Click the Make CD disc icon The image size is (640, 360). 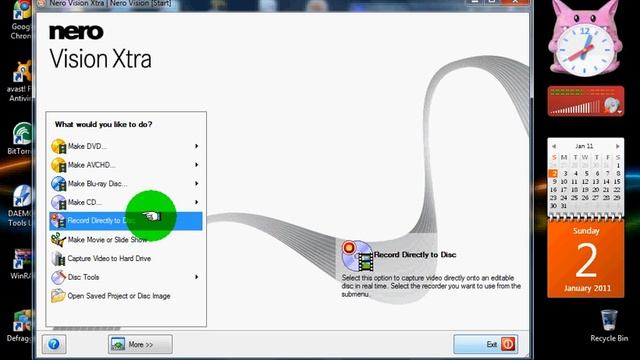[x=58, y=202]
